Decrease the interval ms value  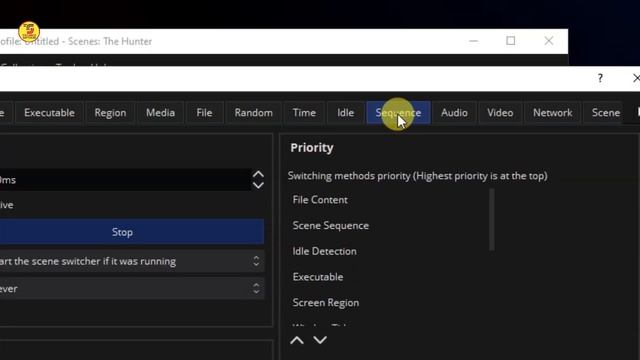pyautogui.click(x=258, y=185)
